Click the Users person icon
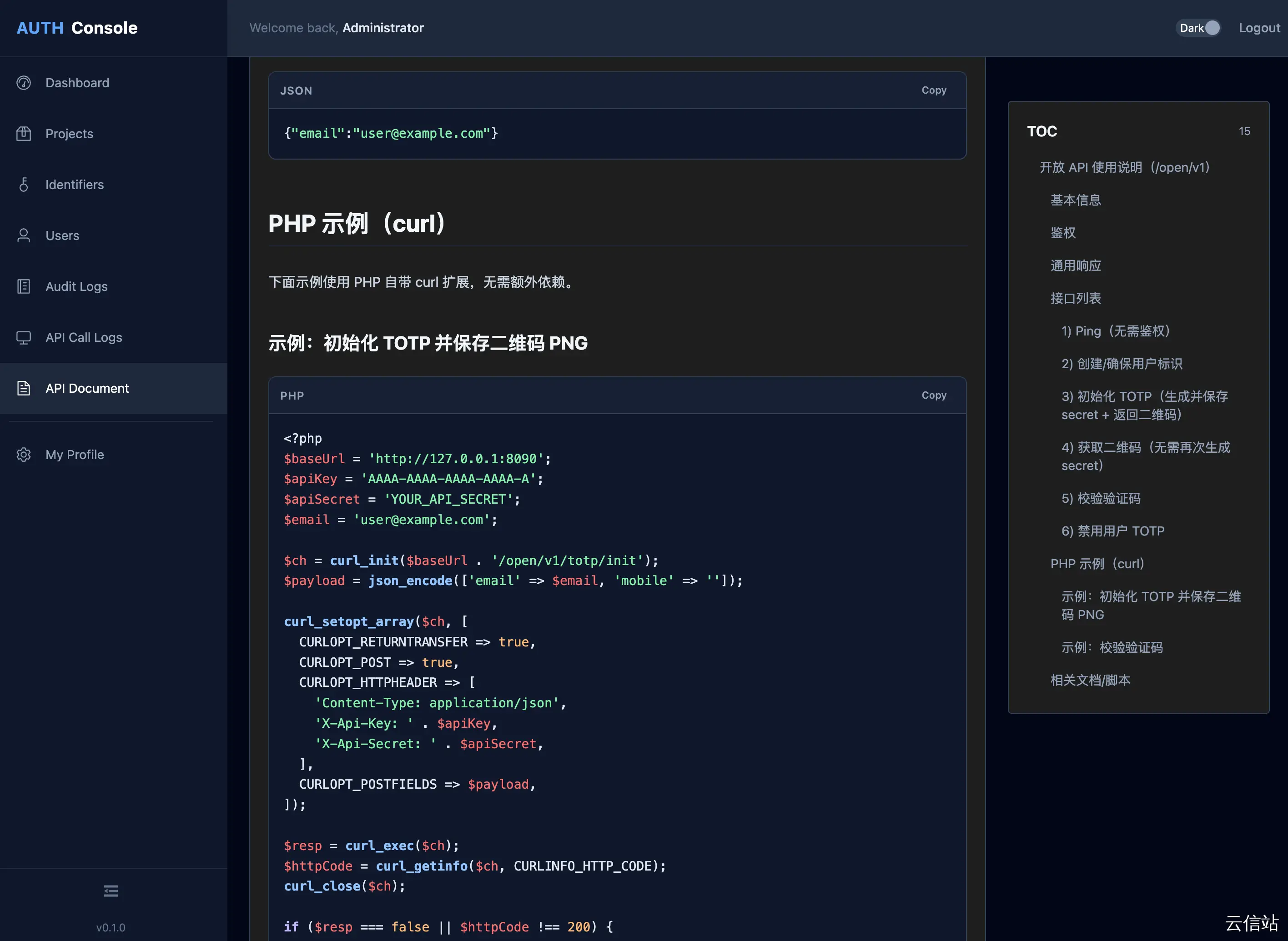Screen dimensions: 1288x941 coord(23,235)
